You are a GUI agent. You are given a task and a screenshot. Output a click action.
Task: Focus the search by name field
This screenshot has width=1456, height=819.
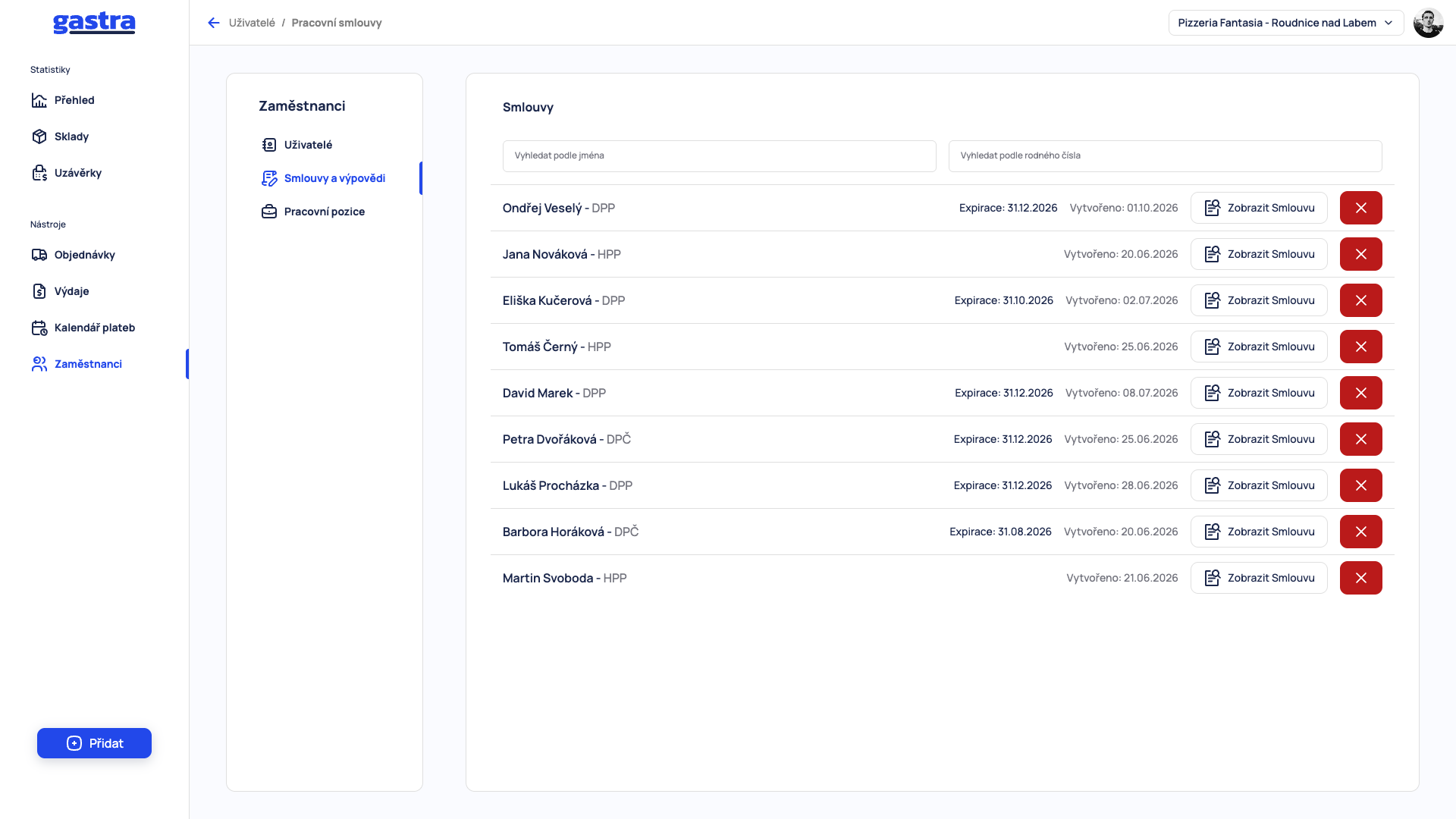click(x=719, y=155)
